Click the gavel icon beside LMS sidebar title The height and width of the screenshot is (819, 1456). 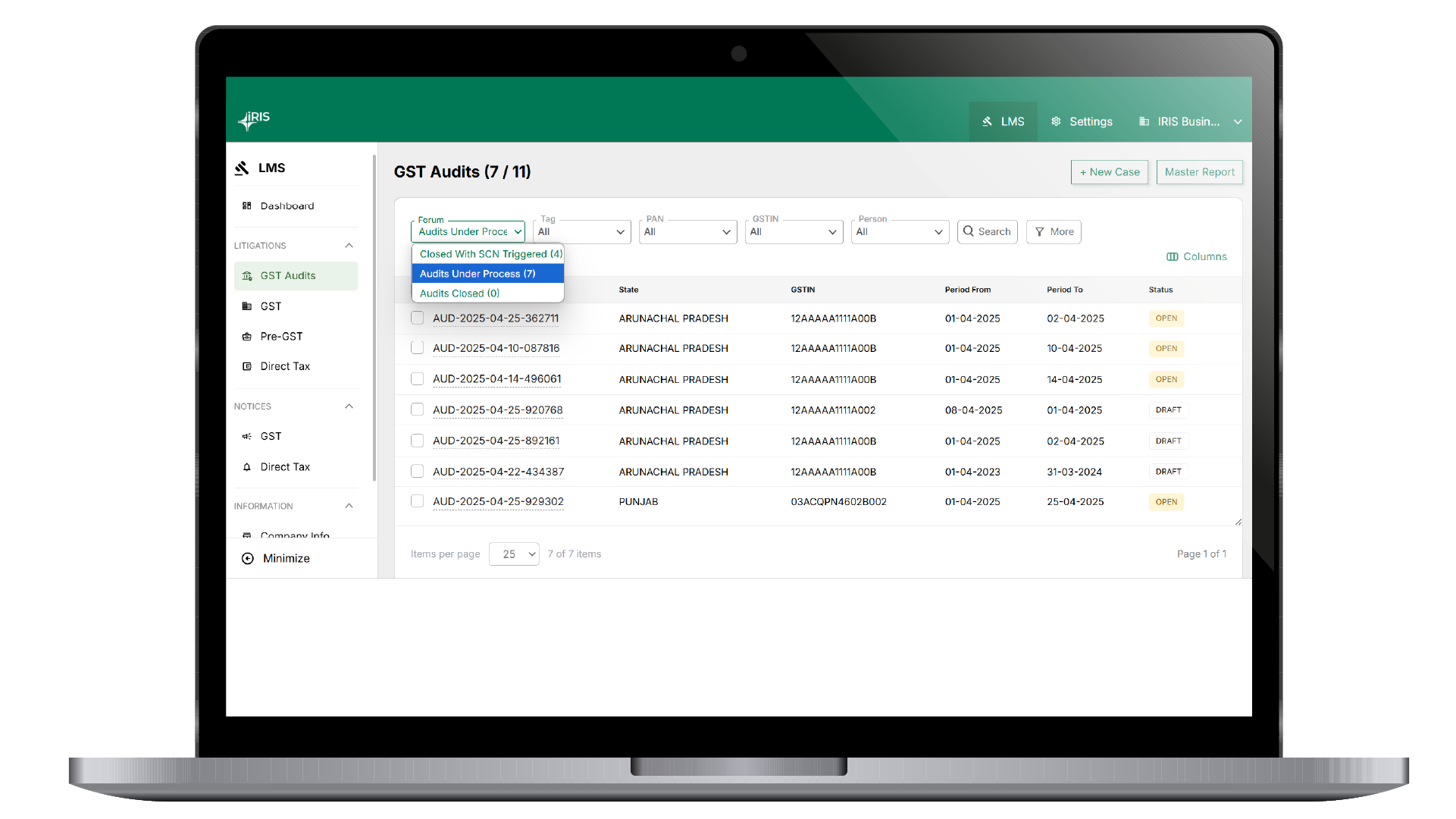(x=242, y=168)
